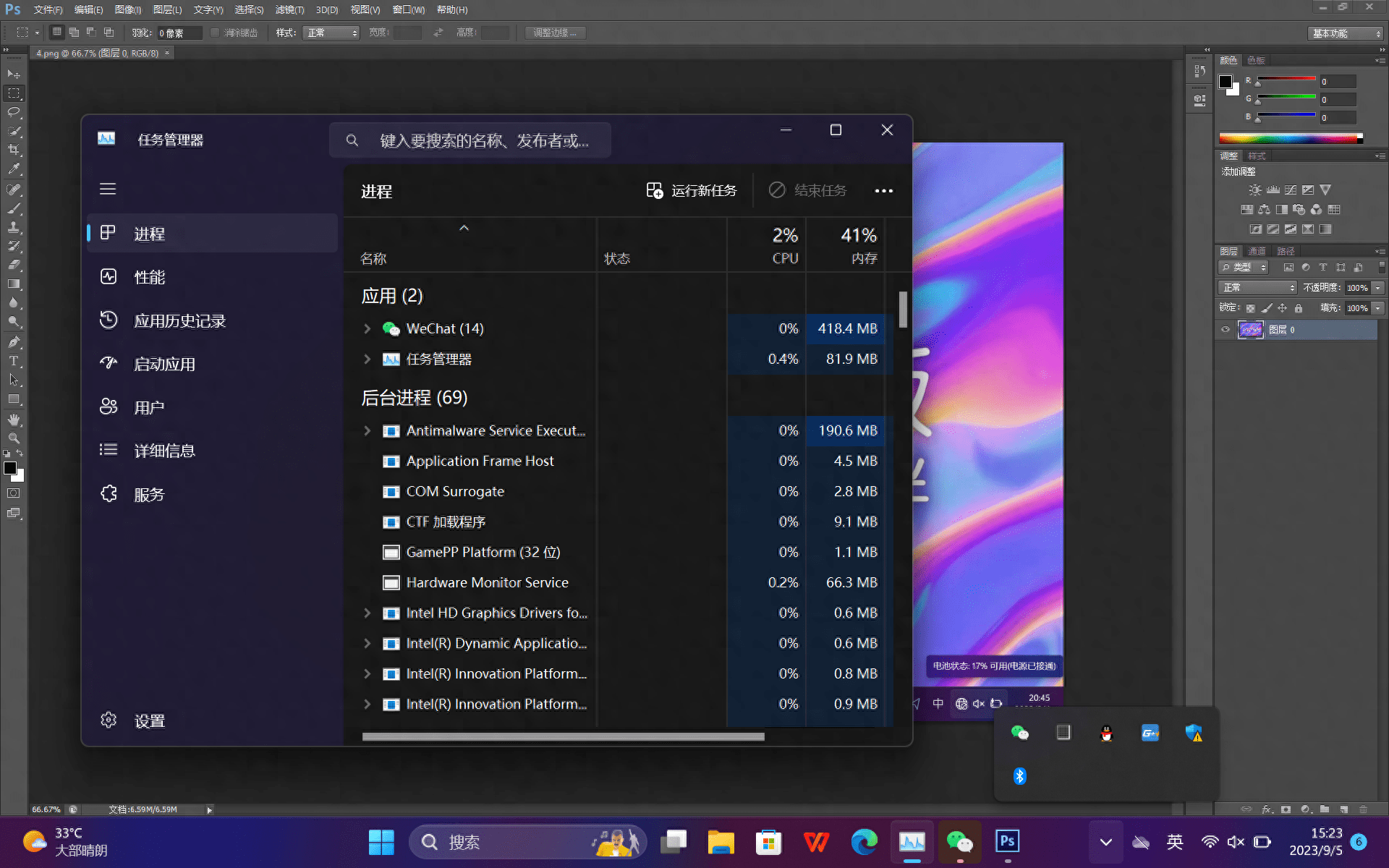Screen dimensions: 1389x868
Task: Toggle the anti-alias checkbox in options bar
Action: point(215,33)
